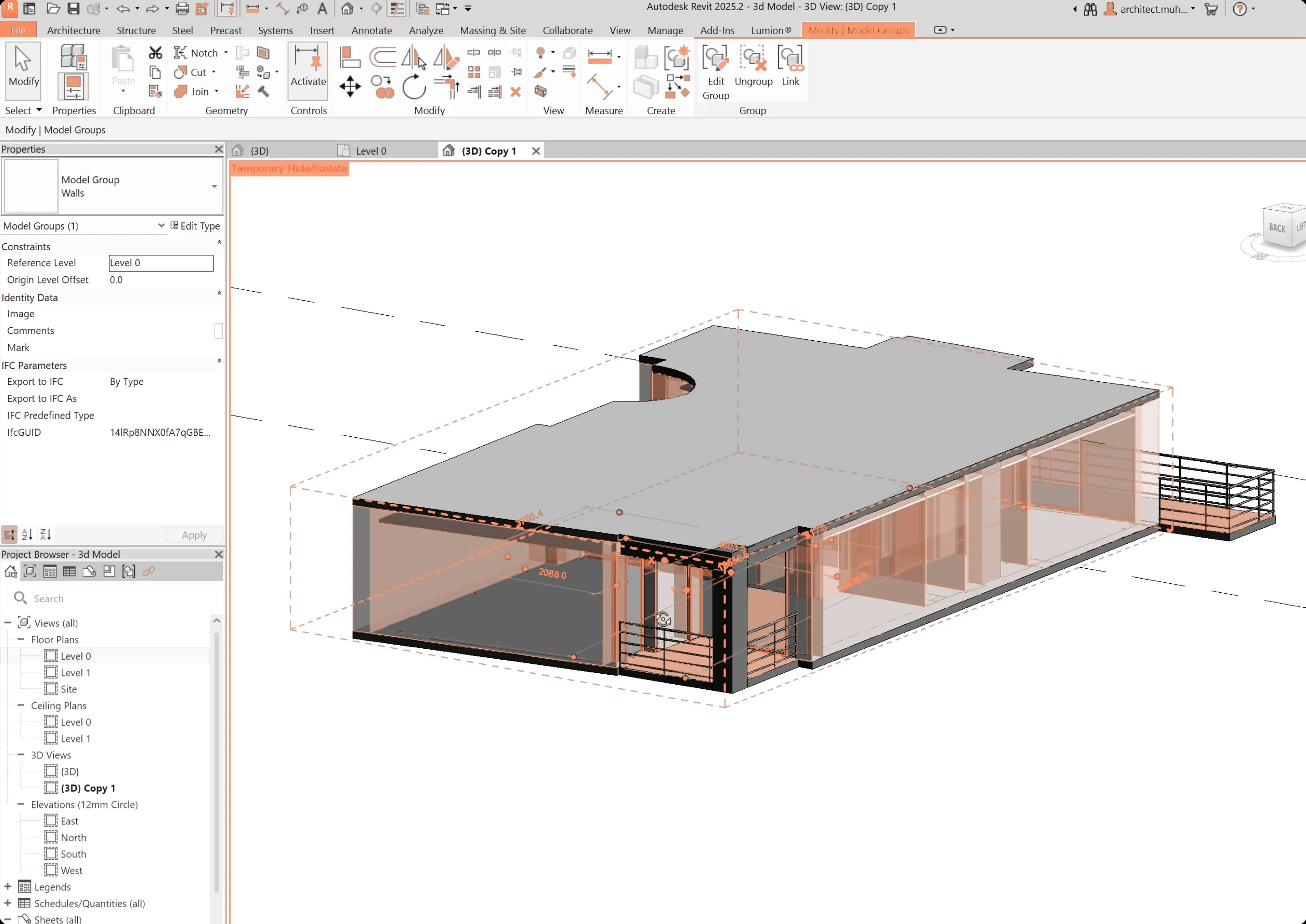The height and width of the screenshot is (924, 1306).
Task: Select Level 1 under Ceiling Plans
Action: point(76,738)
